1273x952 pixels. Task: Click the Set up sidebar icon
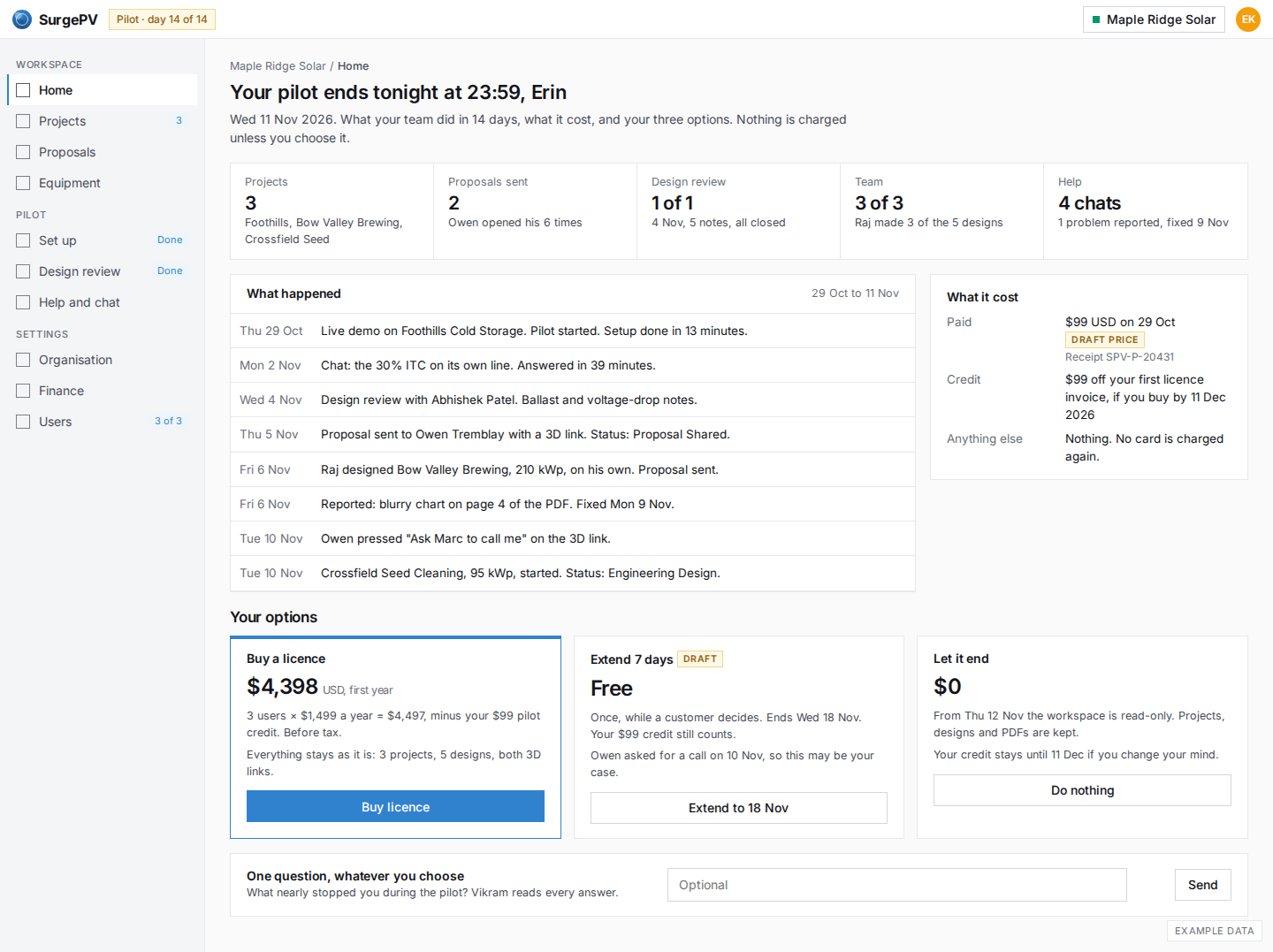coord(23,240)
